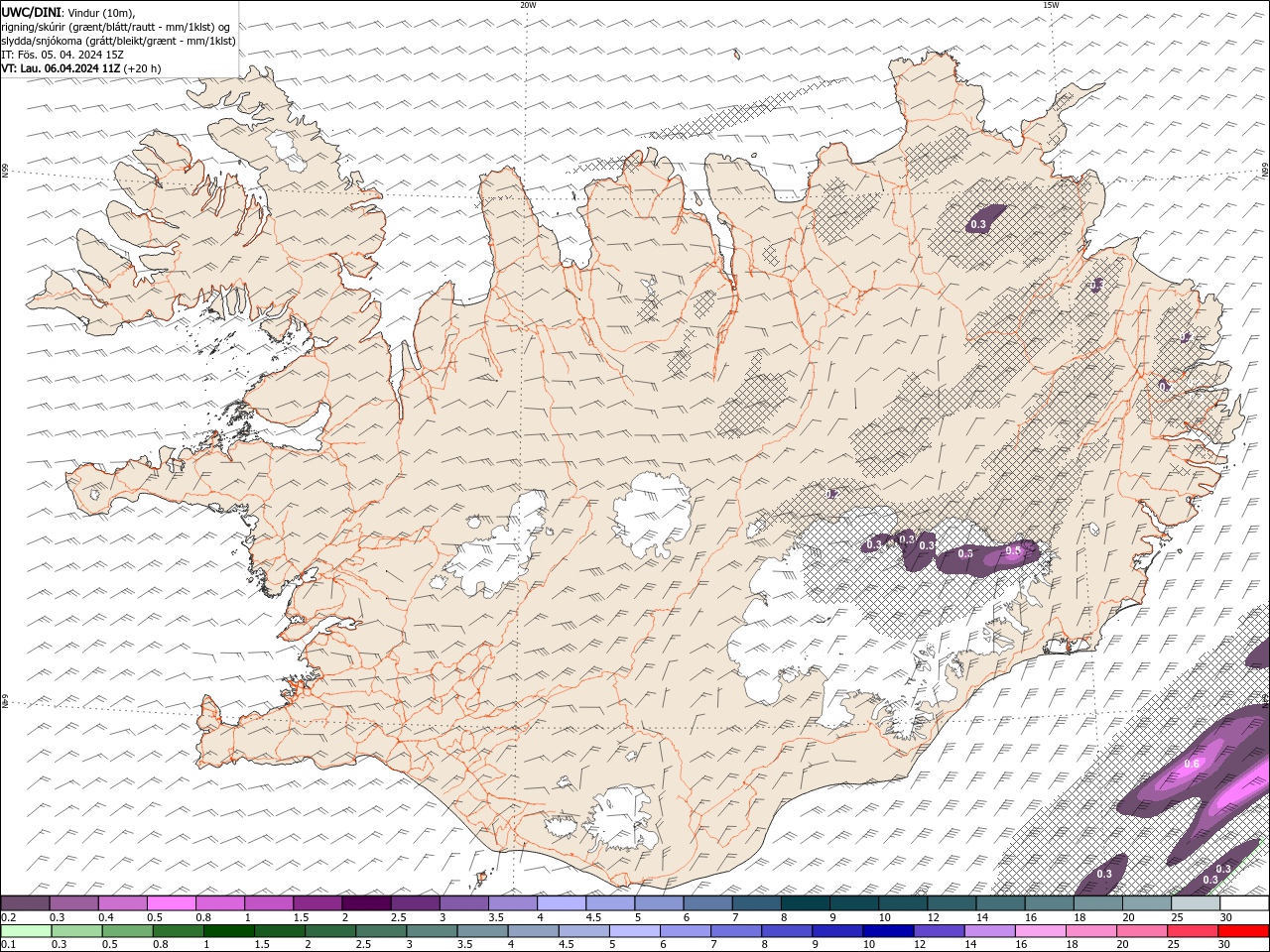The height and width of the screenshot is (952, 1270).
Task: Click the '15W' longitude label at top
Action: [1051, 5]
